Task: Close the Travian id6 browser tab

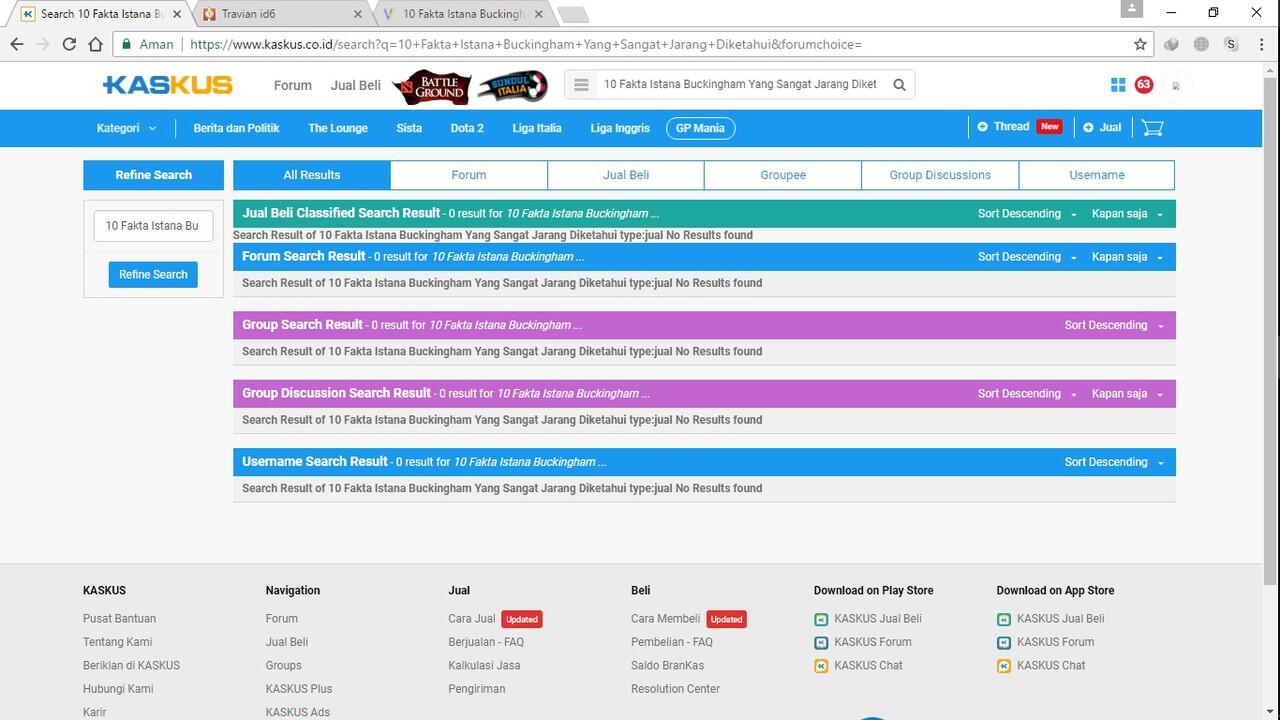Action: point(359,14)
